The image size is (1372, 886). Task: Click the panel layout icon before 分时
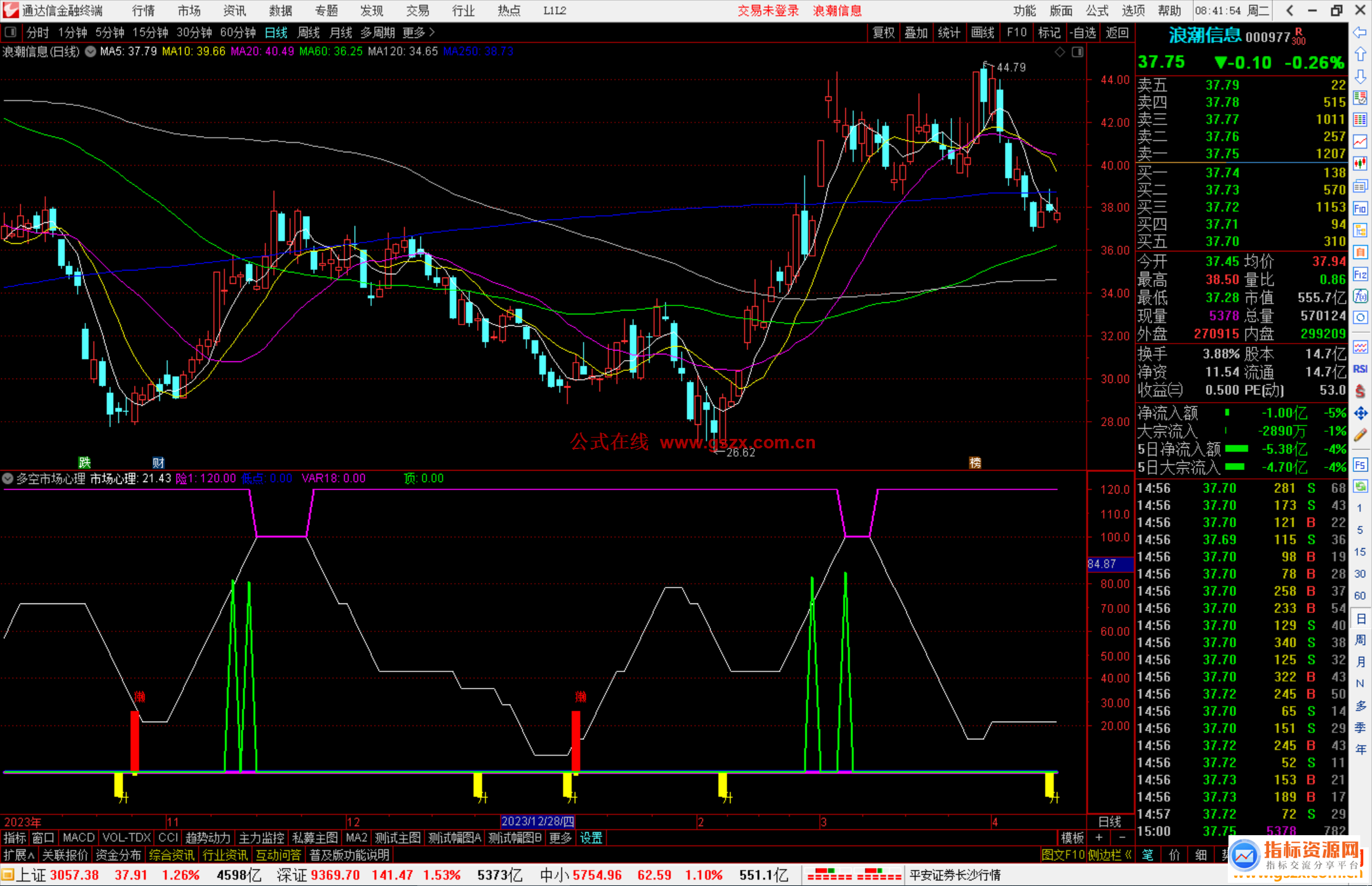[x=11, y=32]
